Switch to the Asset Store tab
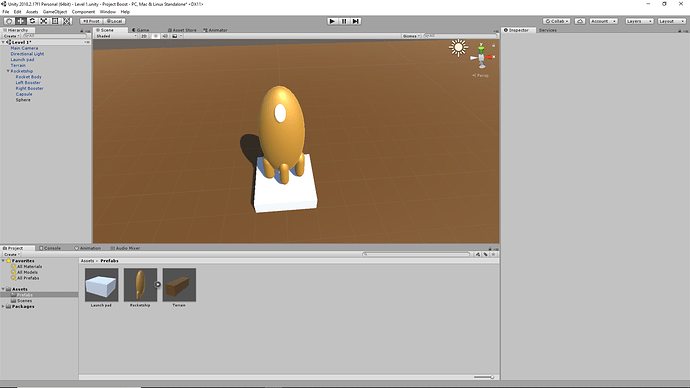The image size is (690, 388). (182, 30)
